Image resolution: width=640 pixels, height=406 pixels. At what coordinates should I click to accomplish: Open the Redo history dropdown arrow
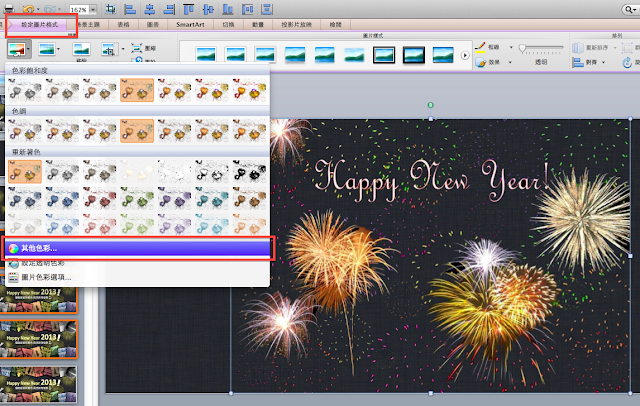click(59, 9)
